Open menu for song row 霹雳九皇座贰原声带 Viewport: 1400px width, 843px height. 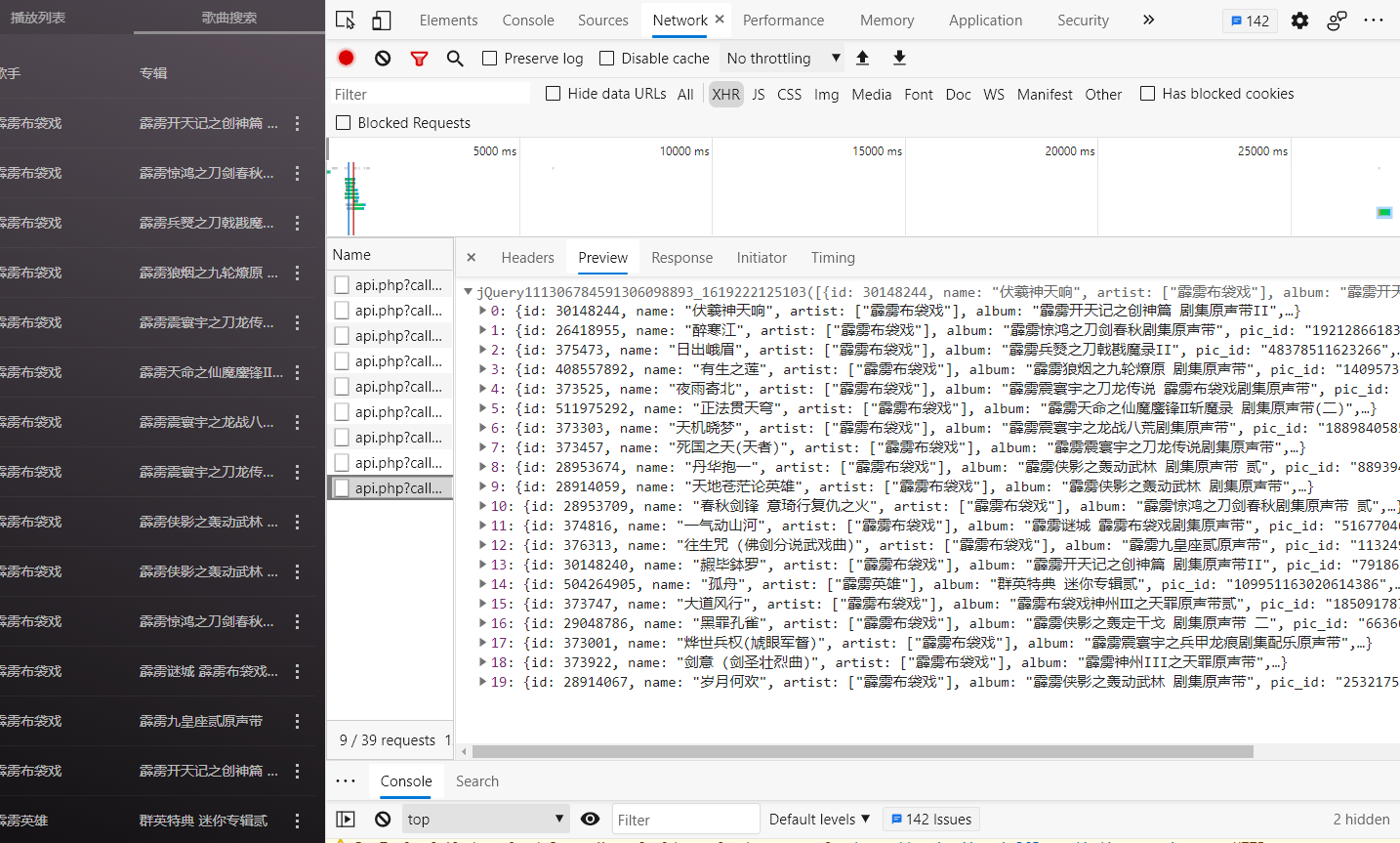click(x=298, y=721)
